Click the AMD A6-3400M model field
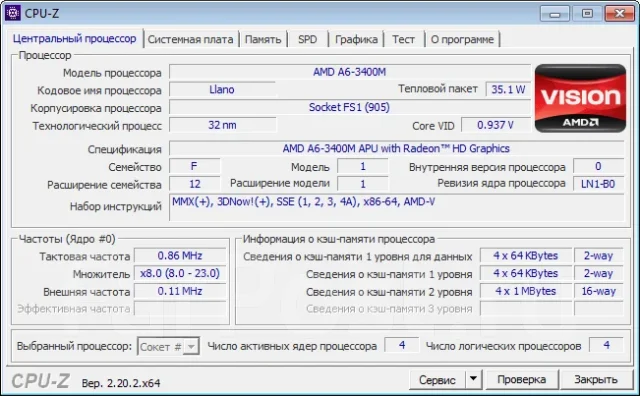This screenshot has height=396, width=640. click(350, 72)
